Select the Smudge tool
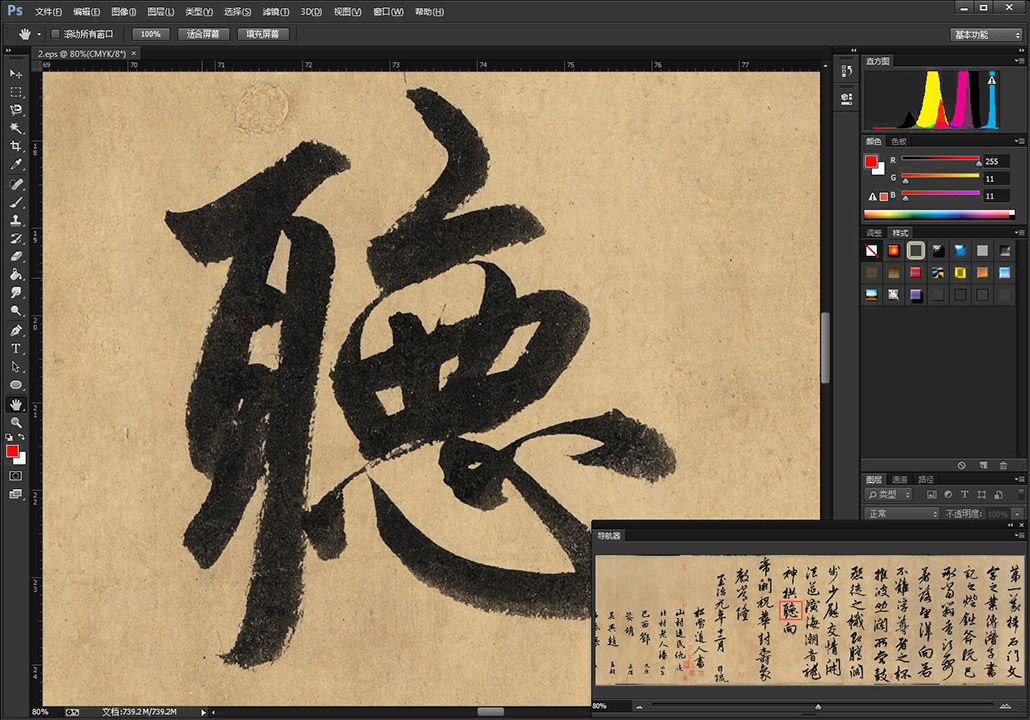This screenshot has width=1030, height=720. click(16, 293)
